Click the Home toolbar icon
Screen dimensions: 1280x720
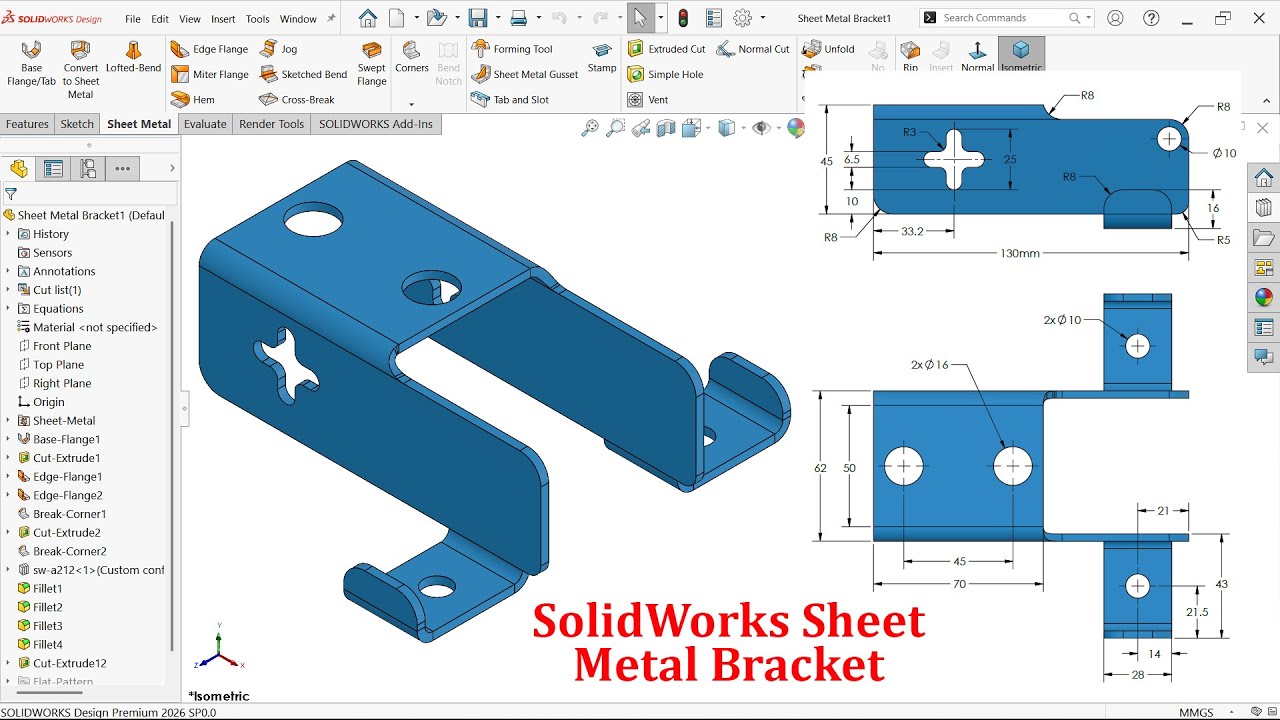click(x=368, y=18)
